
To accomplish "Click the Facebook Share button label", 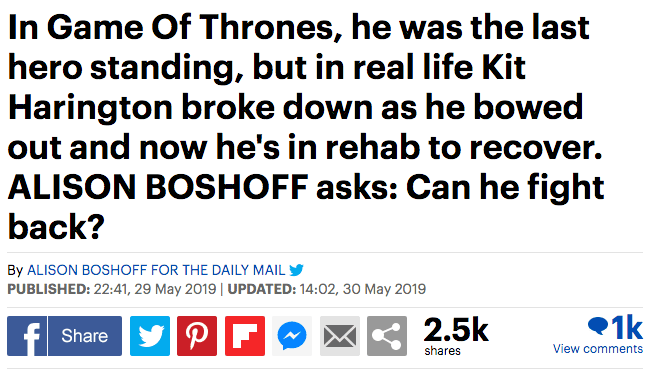I will point(85,336).
